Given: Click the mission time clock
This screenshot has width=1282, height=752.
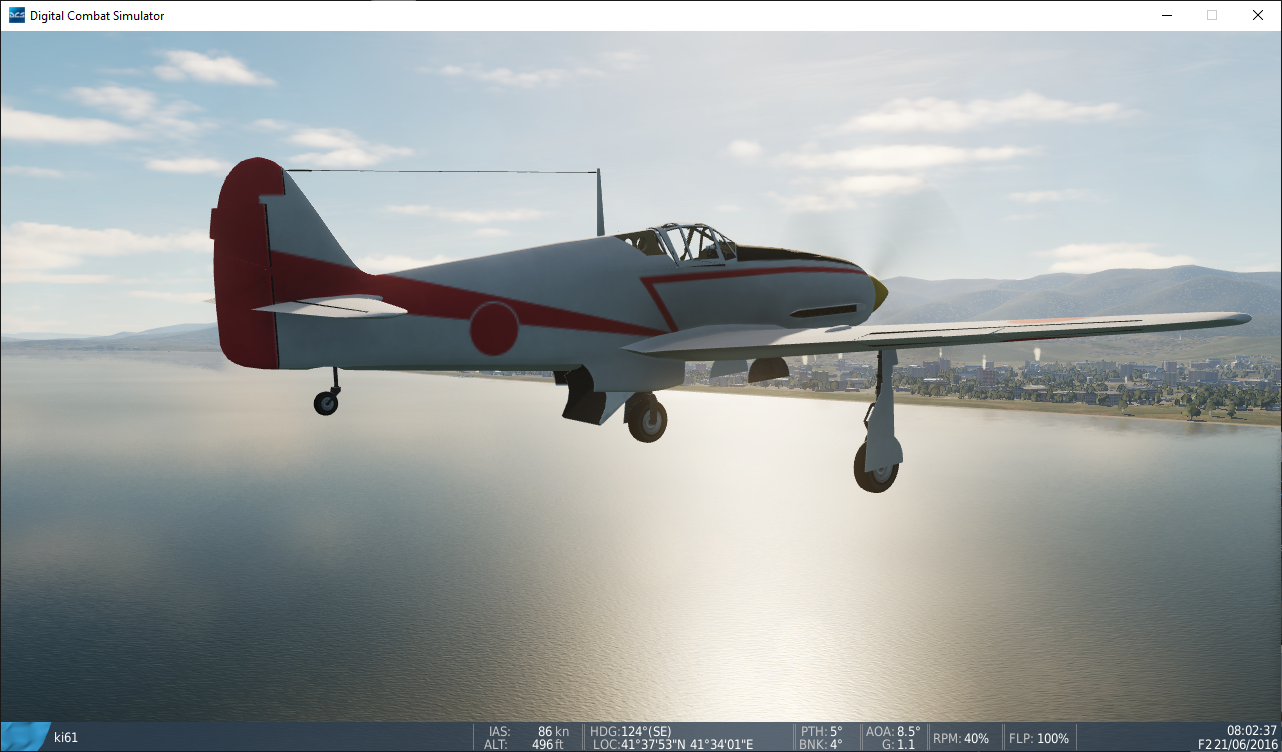Looking at the screenshot, I should [x=1251, y=730].
